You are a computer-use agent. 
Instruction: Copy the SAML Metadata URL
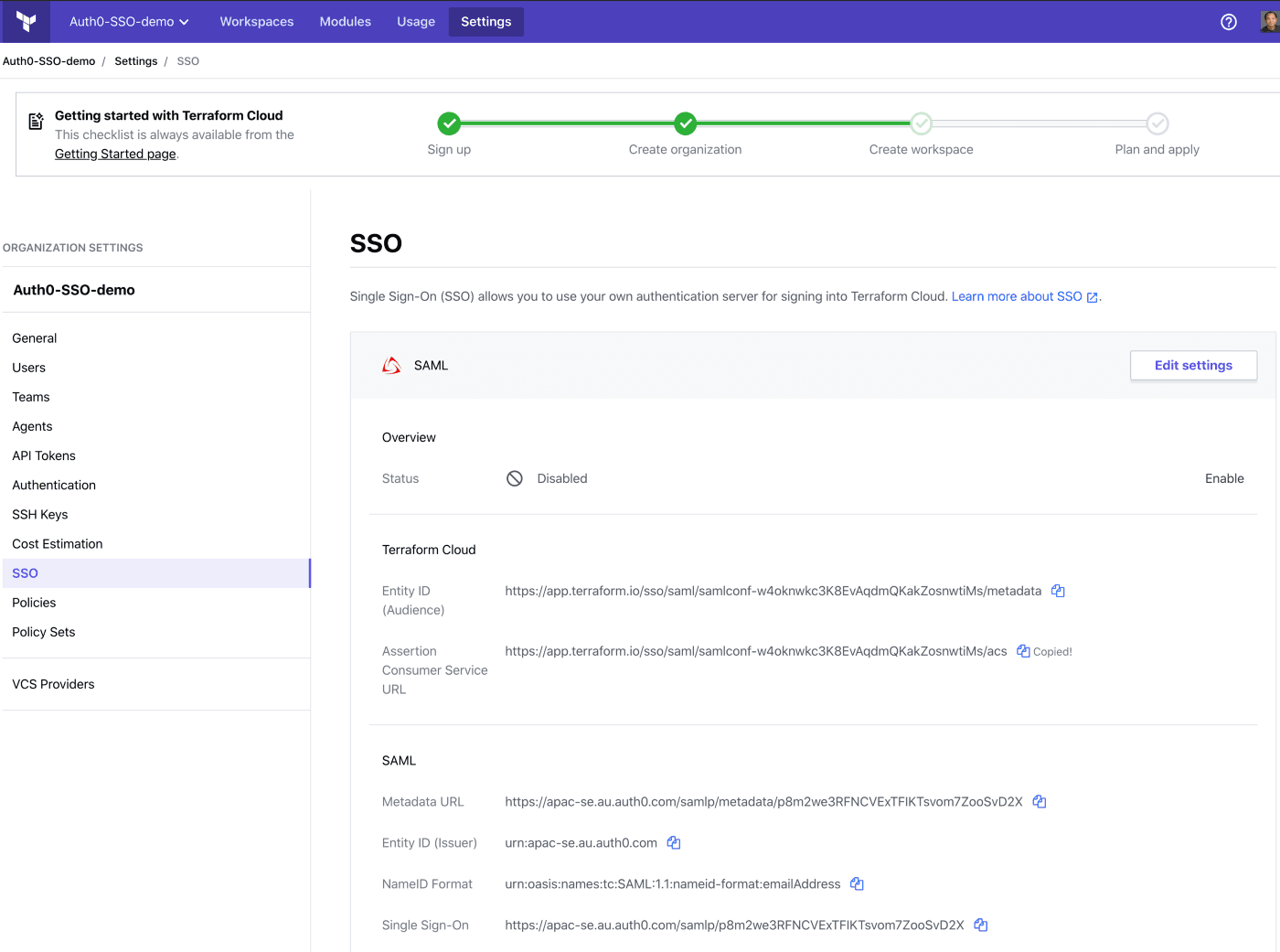tap(1040, 801)
